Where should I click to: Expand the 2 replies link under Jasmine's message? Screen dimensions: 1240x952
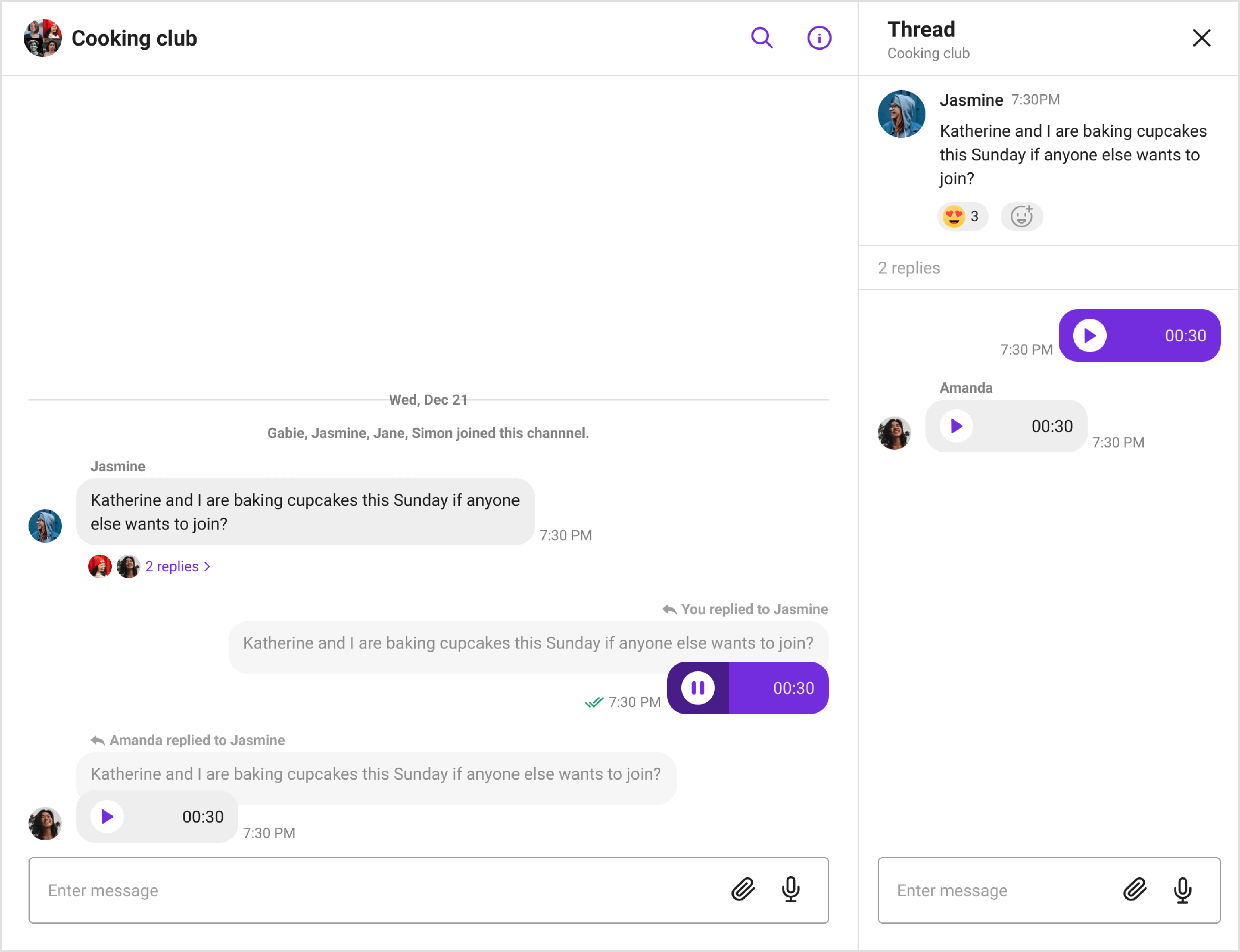(x=177, y=566)
